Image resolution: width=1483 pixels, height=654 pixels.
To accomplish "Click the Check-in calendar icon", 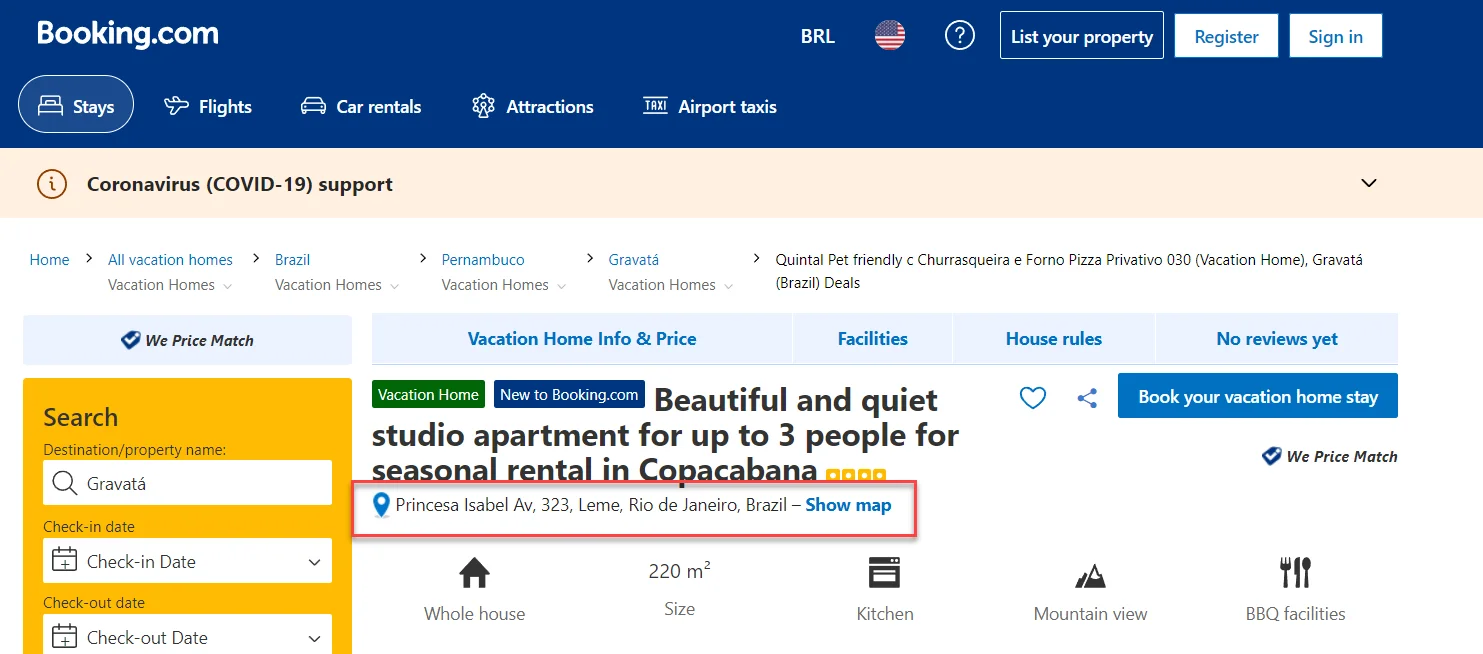I will (64, 560).
